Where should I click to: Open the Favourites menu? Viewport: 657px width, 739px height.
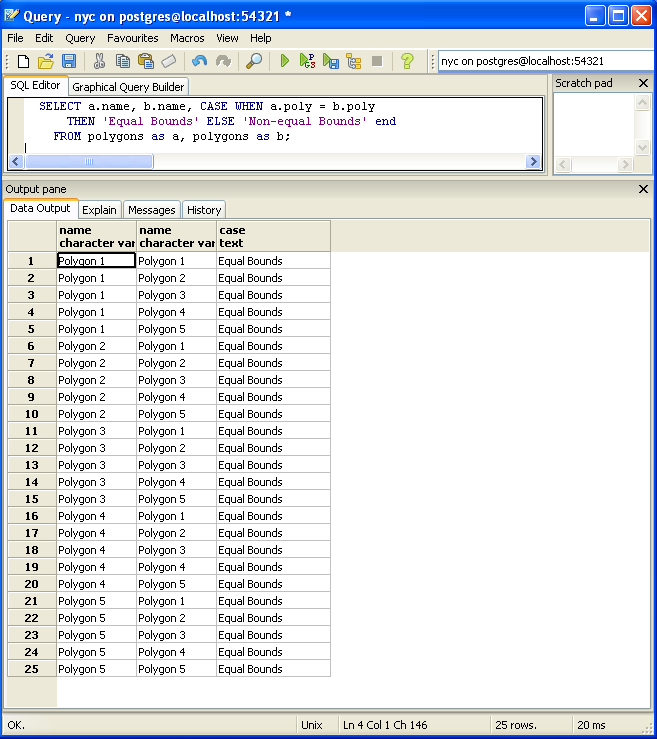point(132,38)
